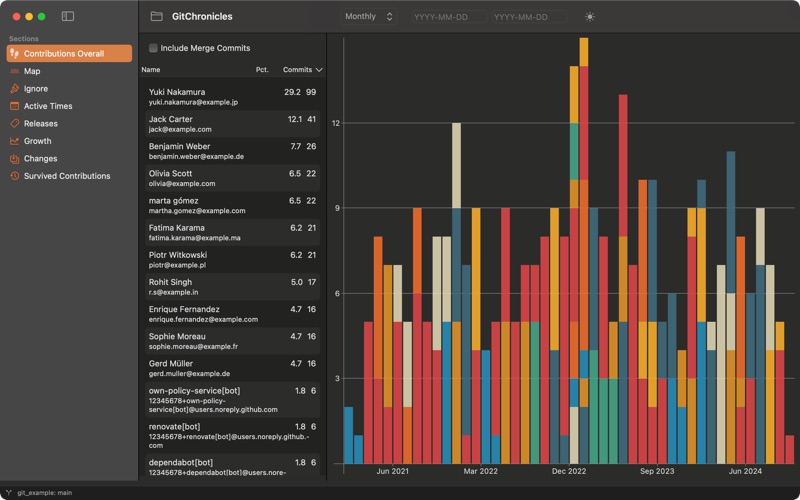The height and width of the screenshot is (500, 800).
Task: Click the start date YYYY-MM-DD field
Action: click(x=448, y=17)
